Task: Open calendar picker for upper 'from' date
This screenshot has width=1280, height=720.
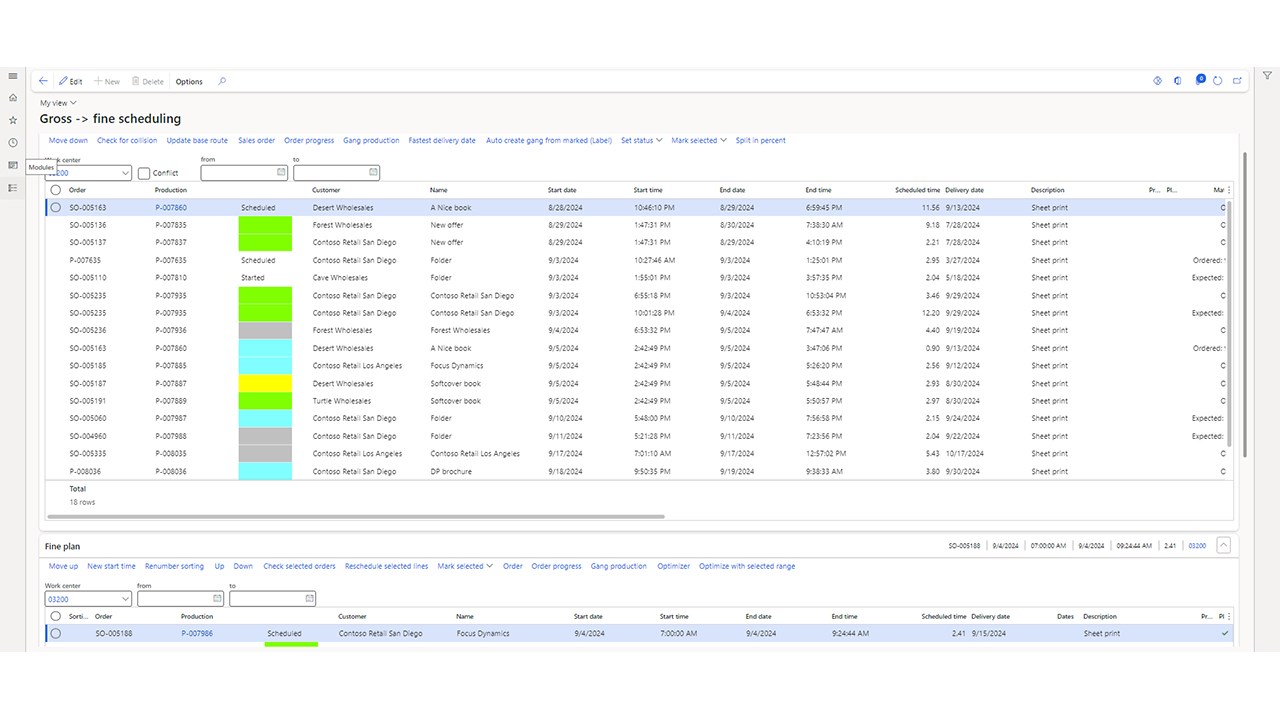Action: pos(281,172)
